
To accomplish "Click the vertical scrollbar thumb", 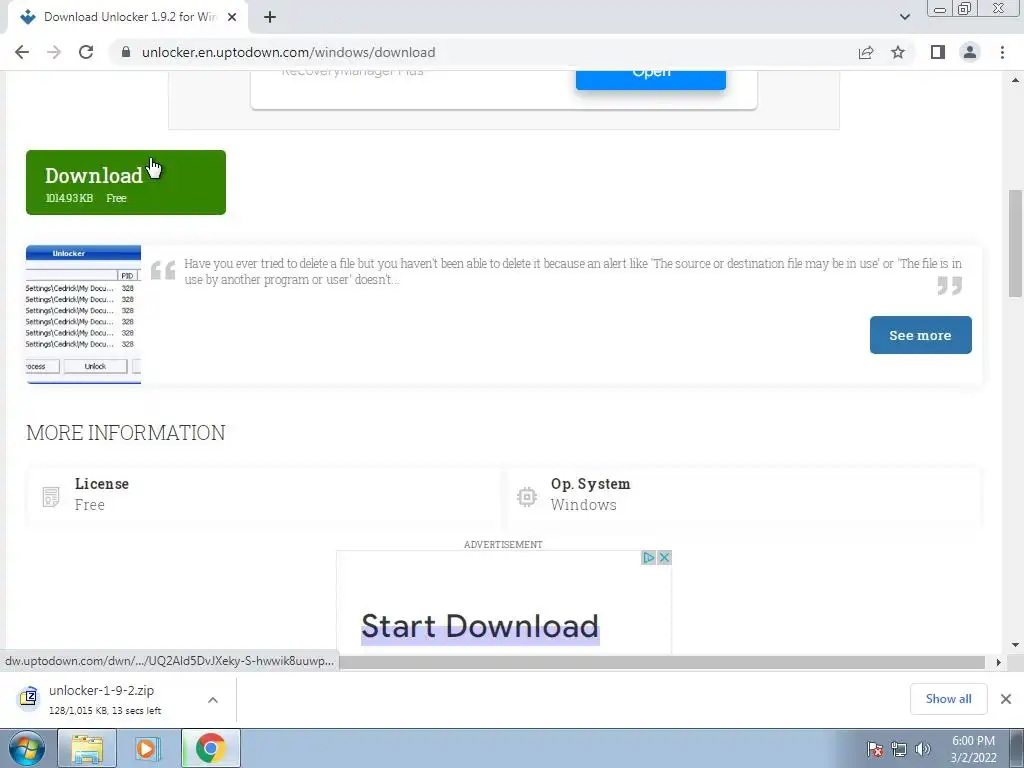I will tap(1016, 243).
